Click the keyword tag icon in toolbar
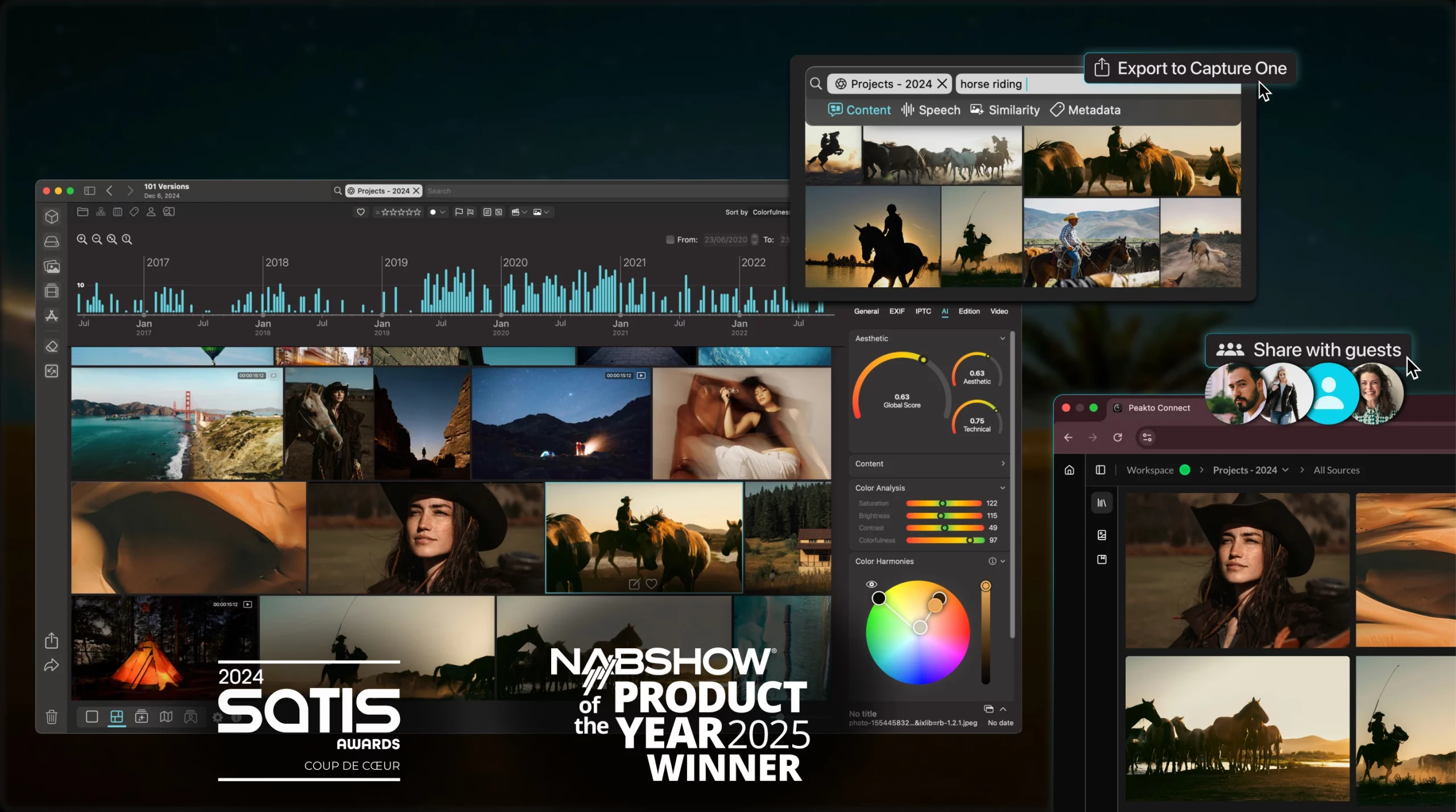Screen dimensions: 1456x812 134,212
